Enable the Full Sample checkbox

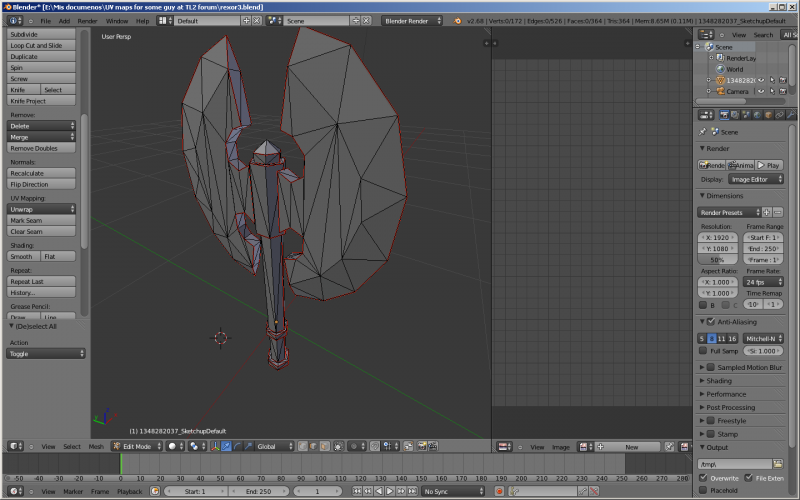coord(702,351)
